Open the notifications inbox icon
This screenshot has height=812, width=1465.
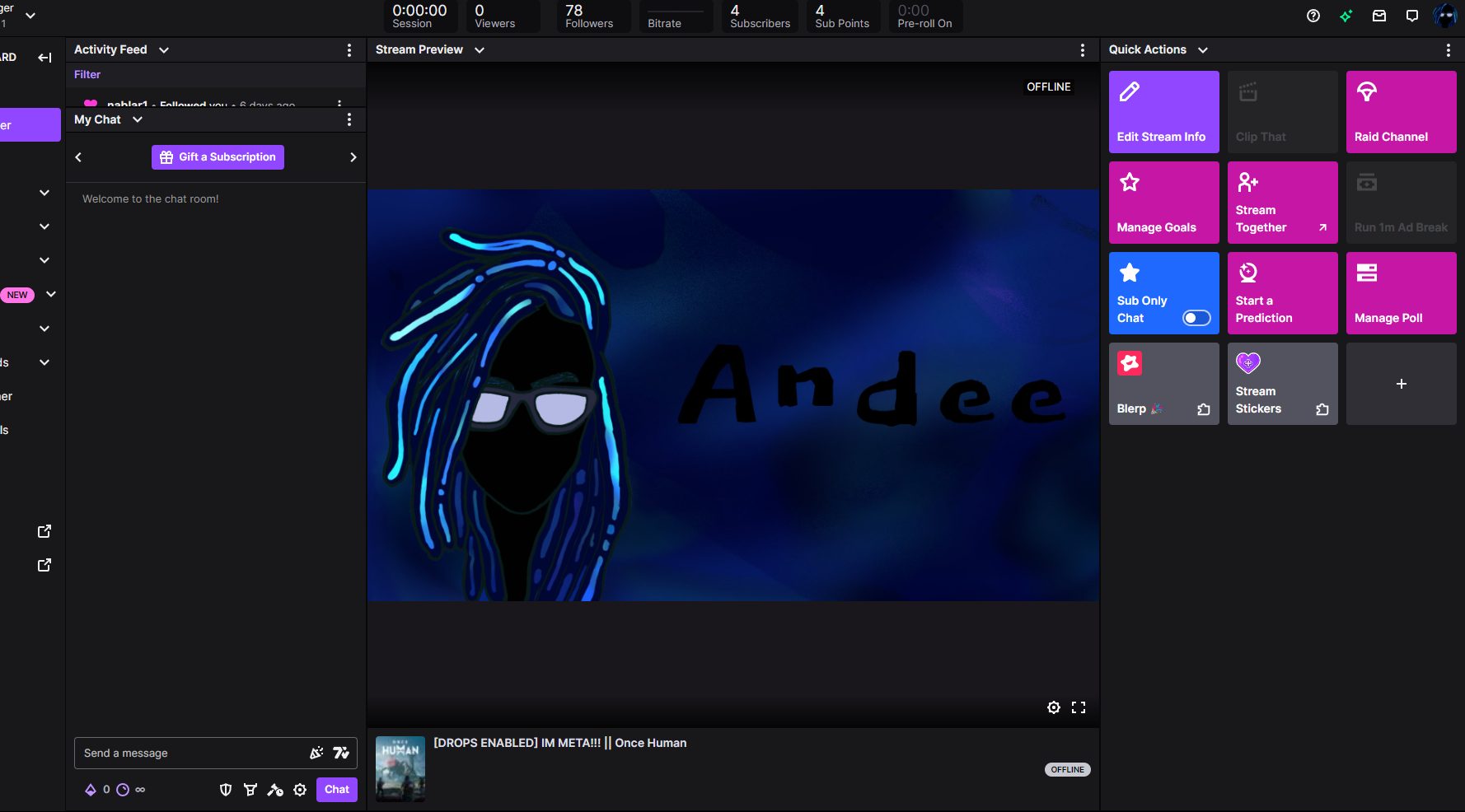[1379, 16]
